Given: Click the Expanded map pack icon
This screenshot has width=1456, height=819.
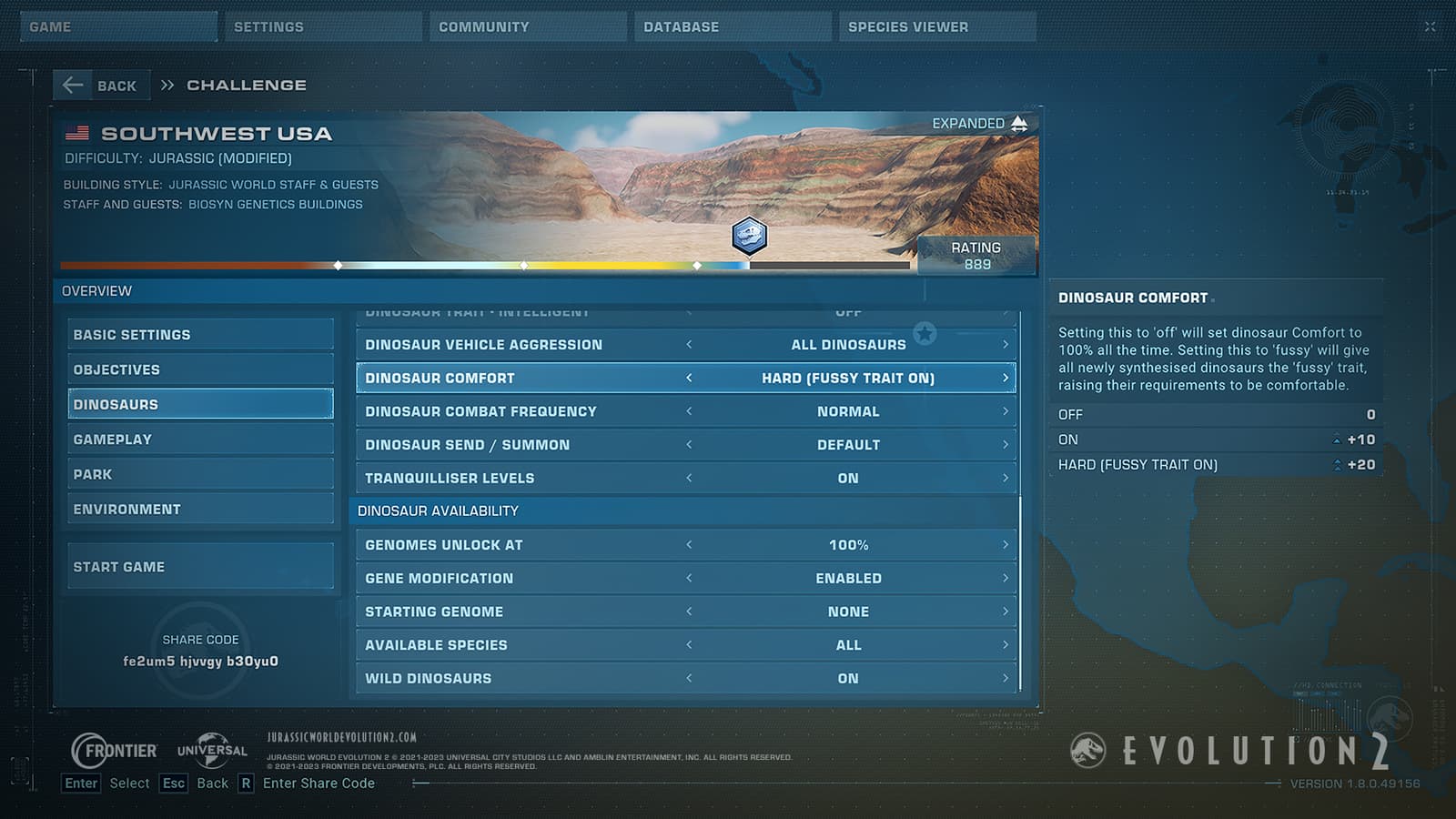Looking at the screenshot, I should click(1019, 124).
